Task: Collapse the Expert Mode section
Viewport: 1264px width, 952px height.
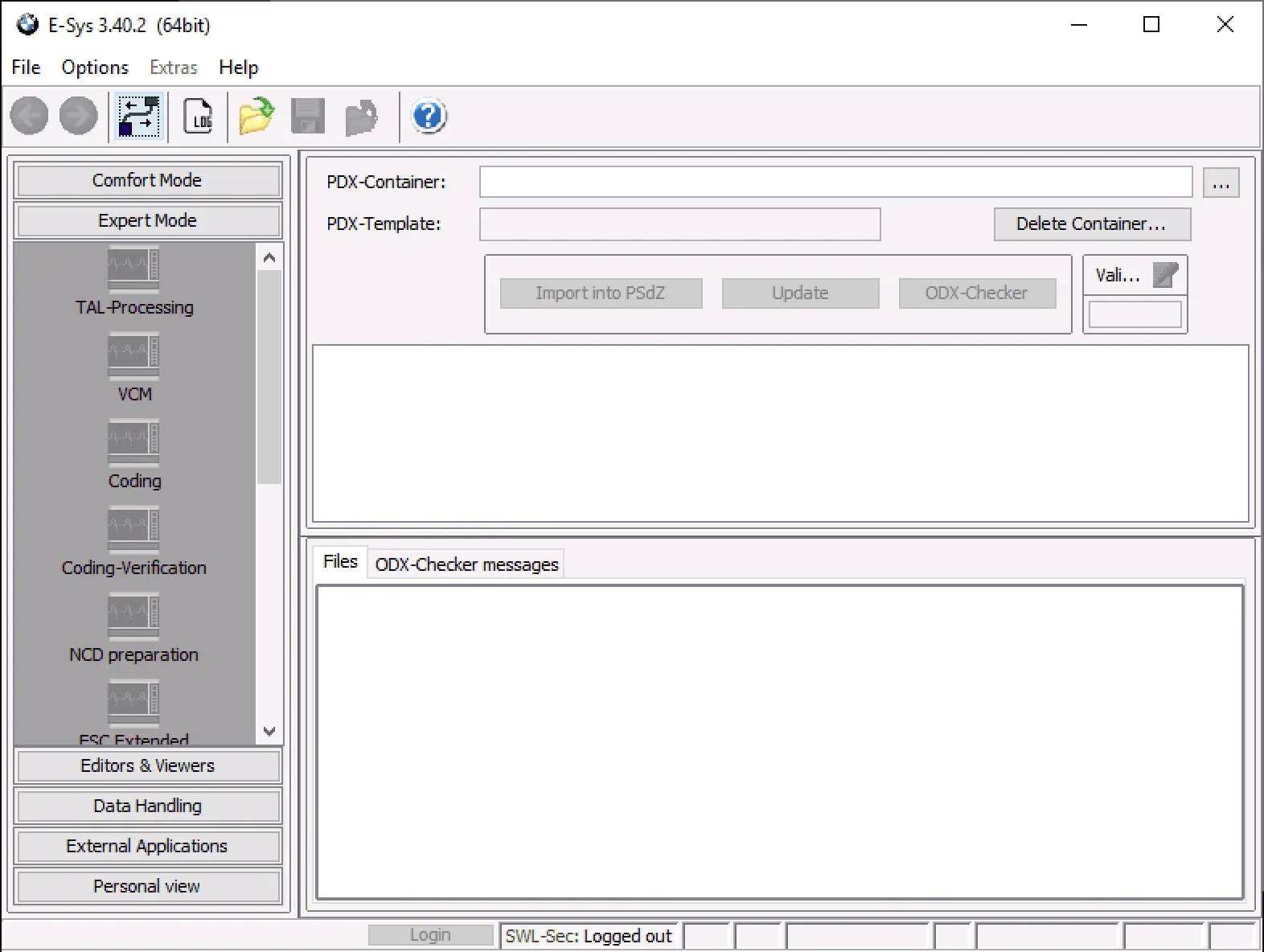Action: (x=147, y=220)
